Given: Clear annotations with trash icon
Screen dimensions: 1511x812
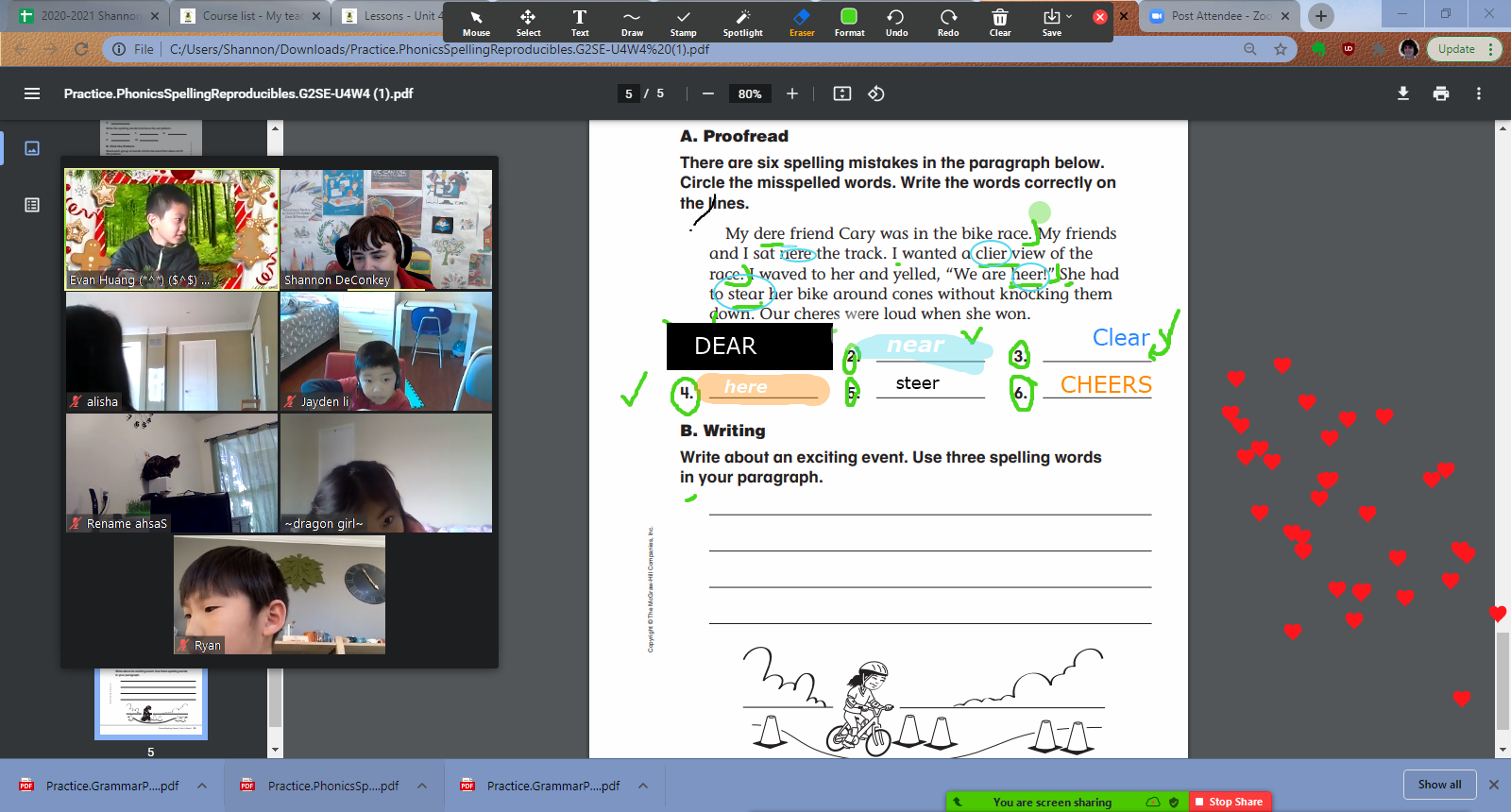Looking at the screenshot, I should click(1000, 23).
